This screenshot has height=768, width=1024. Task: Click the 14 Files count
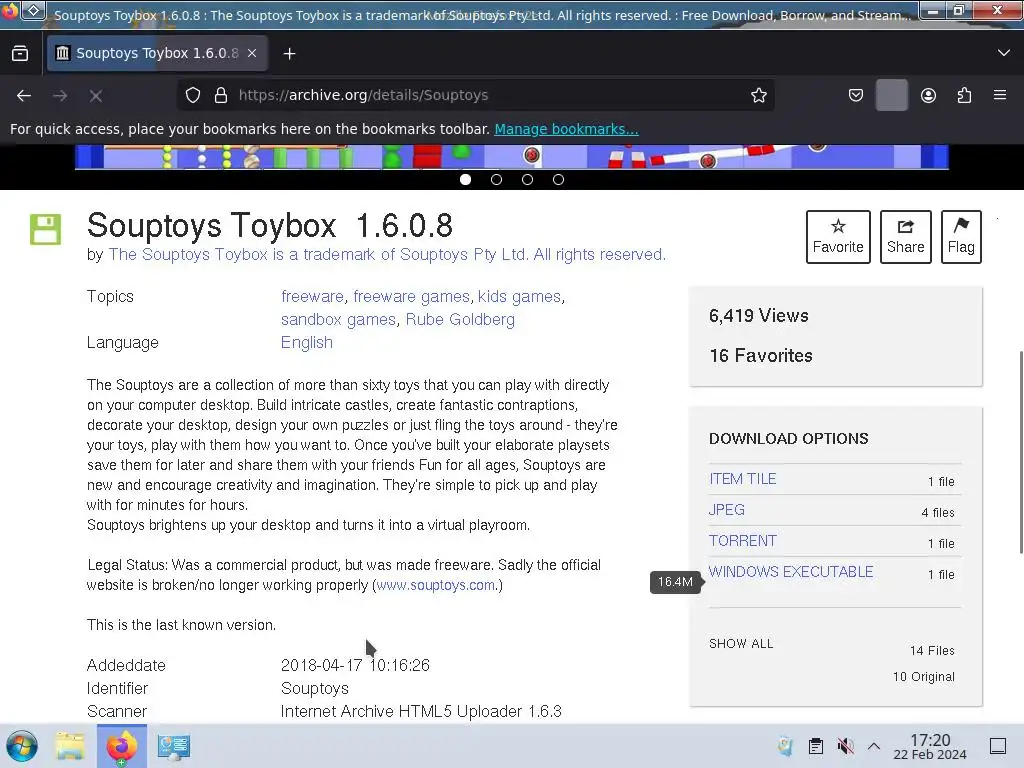click(932, 650)
